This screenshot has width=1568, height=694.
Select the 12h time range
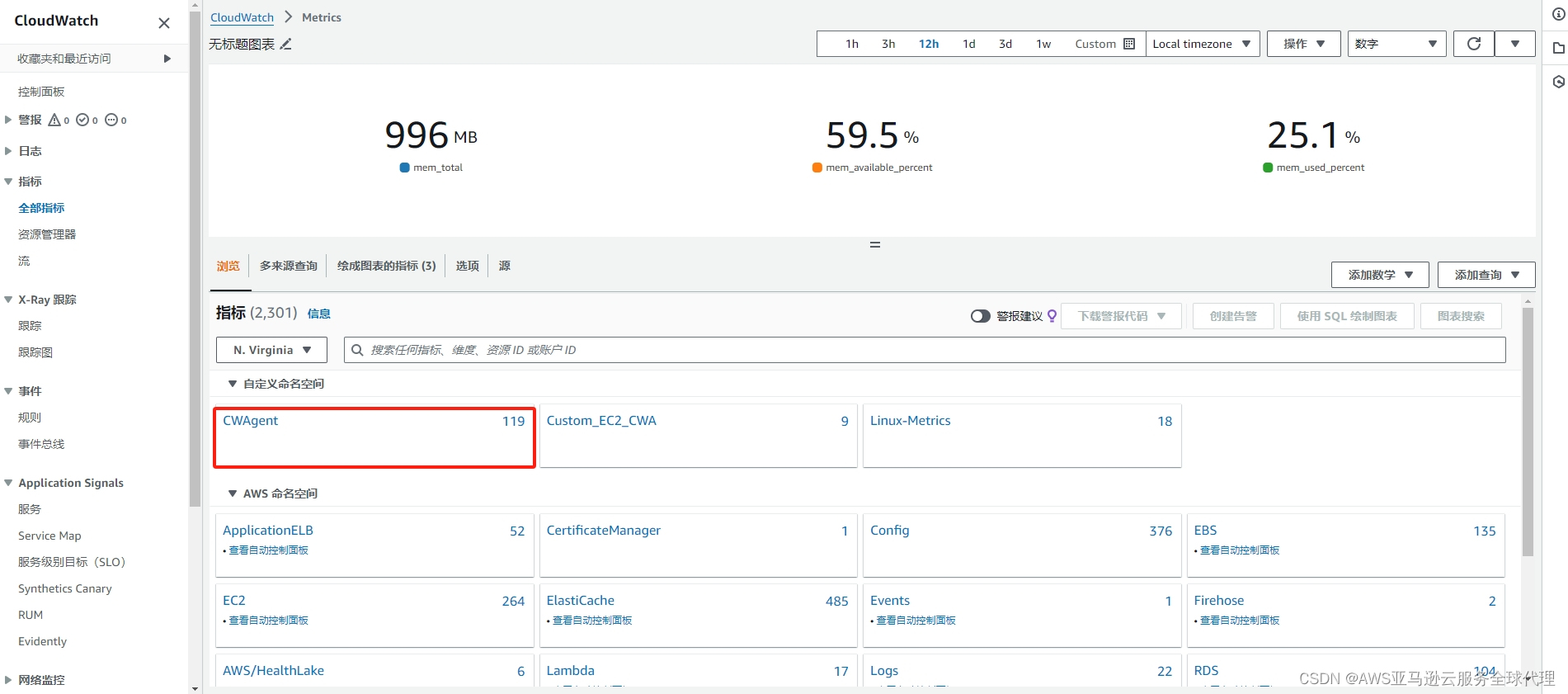(929, 44)
